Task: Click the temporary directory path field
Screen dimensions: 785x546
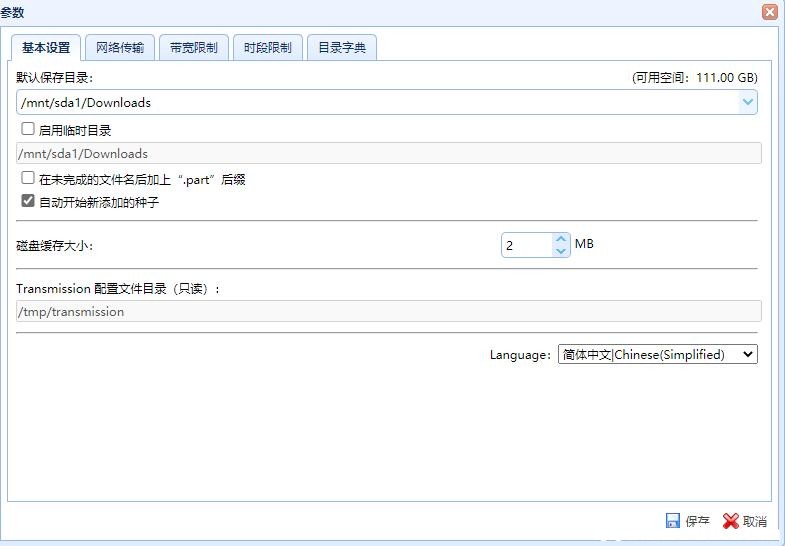Action: pos(388,153)
